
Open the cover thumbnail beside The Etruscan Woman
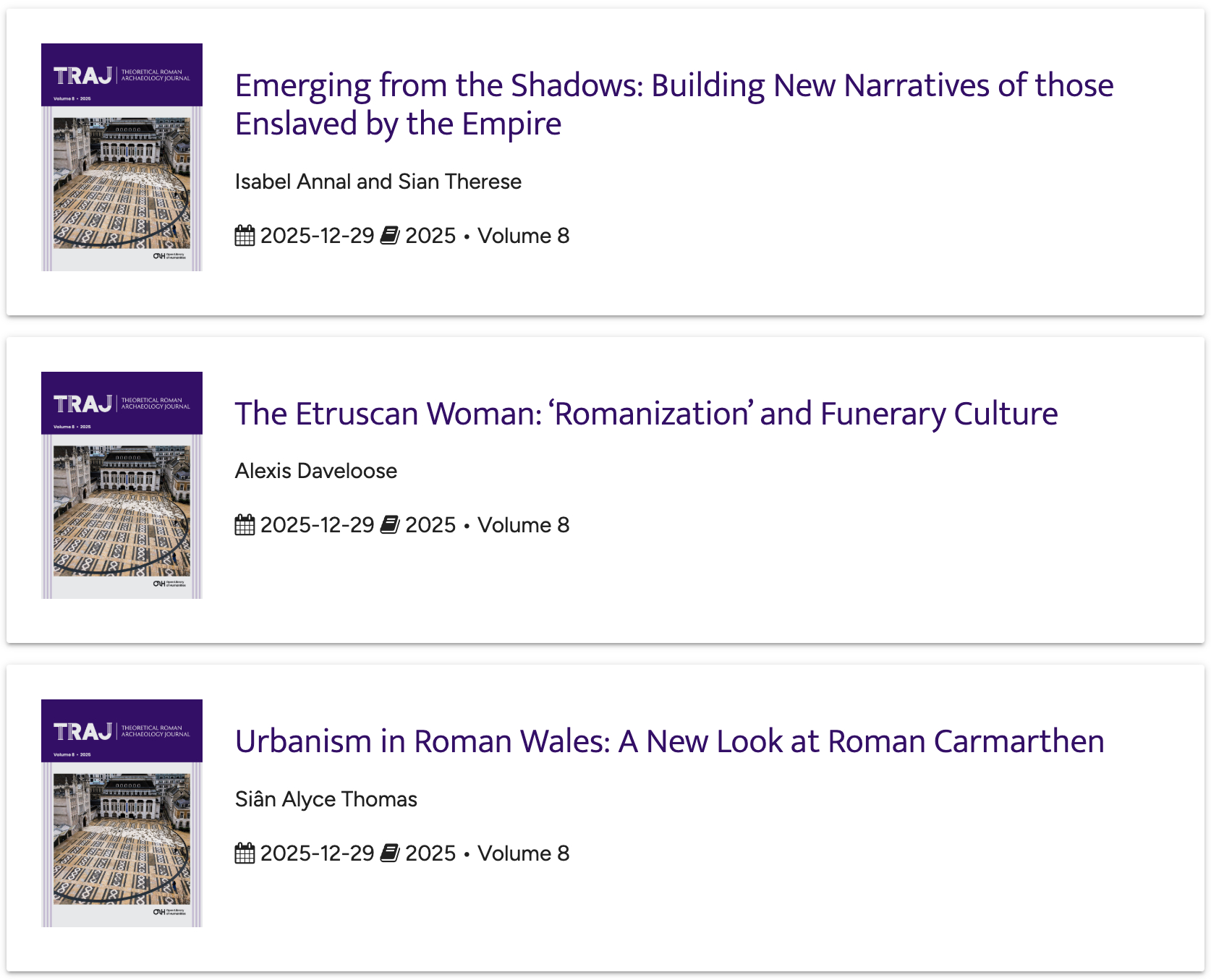click(122, 485)
